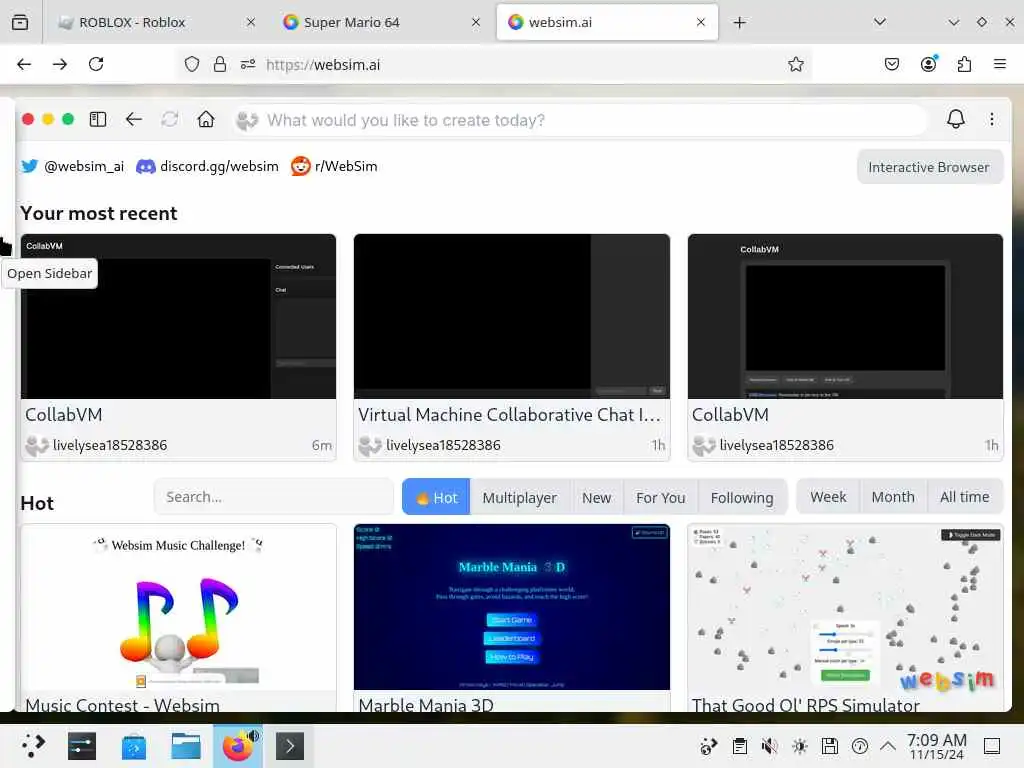Filter by Month time range
Viewport: 1024px width, 768px height.
pyautogui.click(x=893, y=496)
